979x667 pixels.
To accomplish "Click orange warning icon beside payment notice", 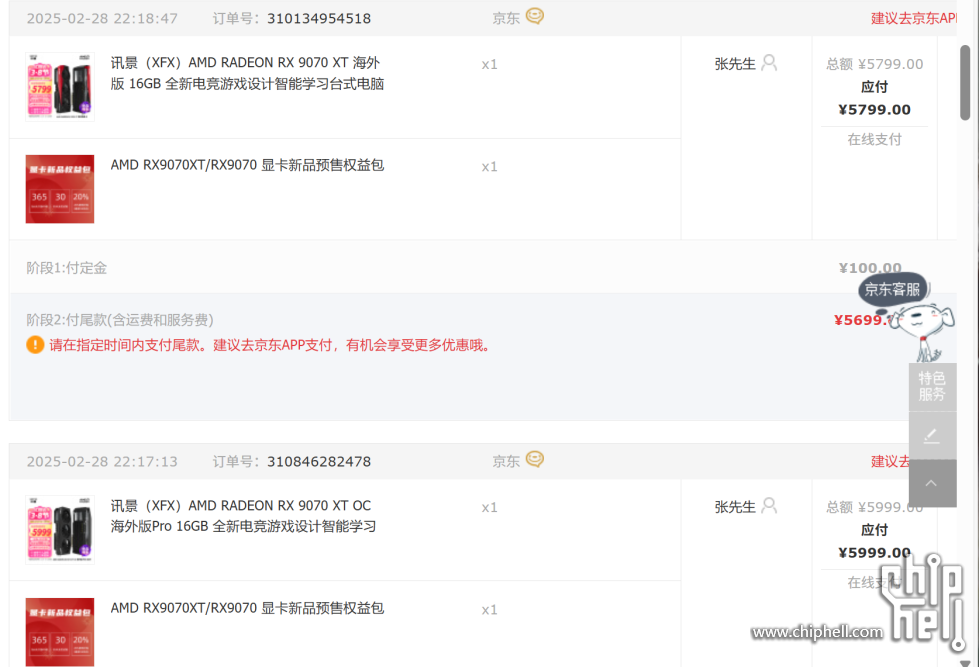I will [35, 345].
